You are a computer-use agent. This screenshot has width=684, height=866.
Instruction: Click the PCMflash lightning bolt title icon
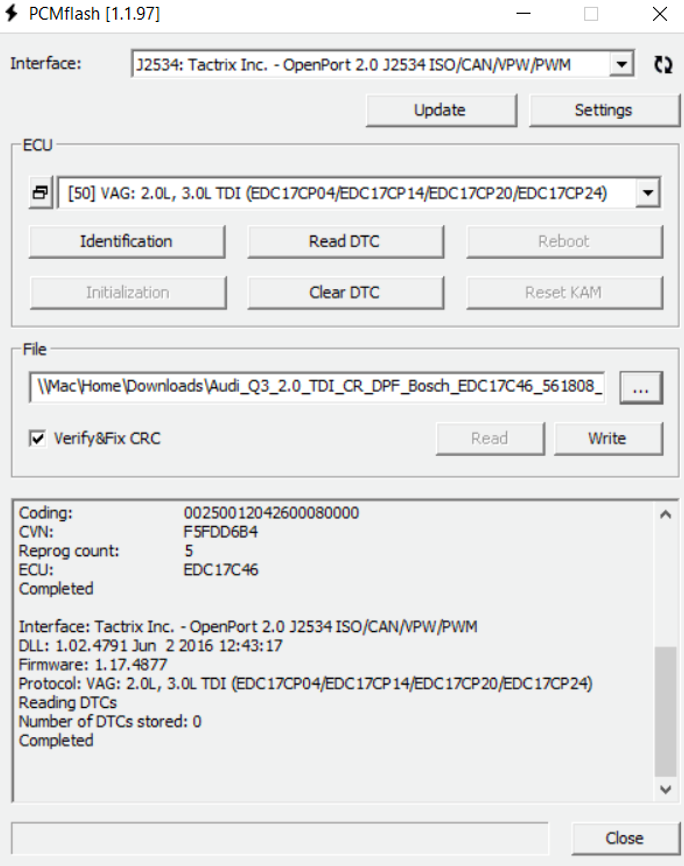point(11,13)
